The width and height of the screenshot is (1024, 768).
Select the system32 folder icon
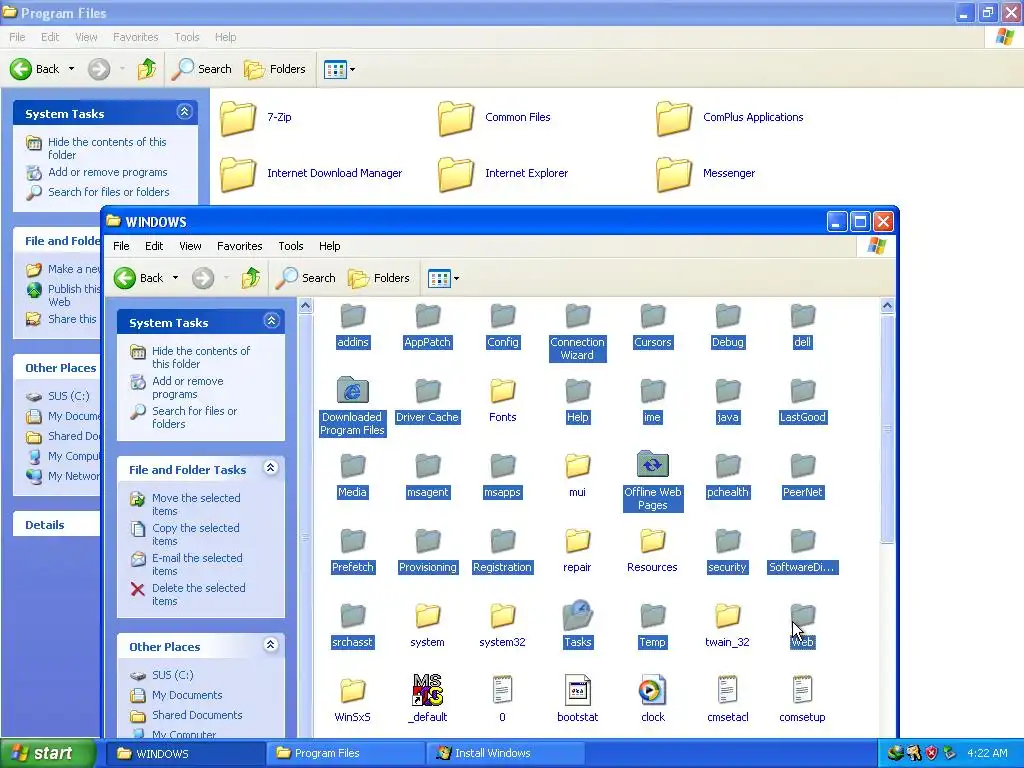[502, 615]
